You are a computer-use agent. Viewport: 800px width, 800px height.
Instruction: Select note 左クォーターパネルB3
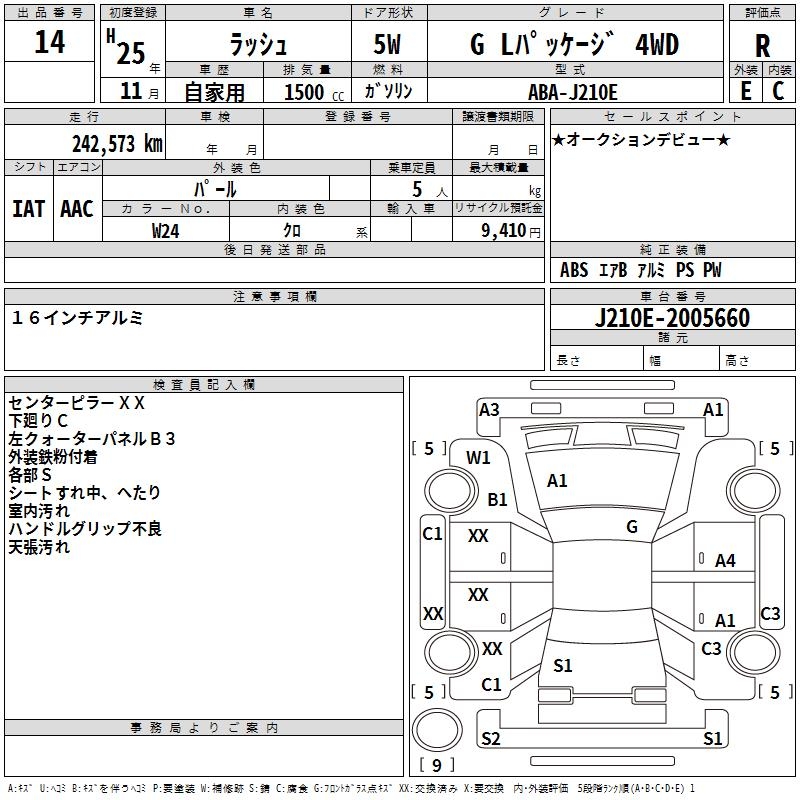(92, 438)
